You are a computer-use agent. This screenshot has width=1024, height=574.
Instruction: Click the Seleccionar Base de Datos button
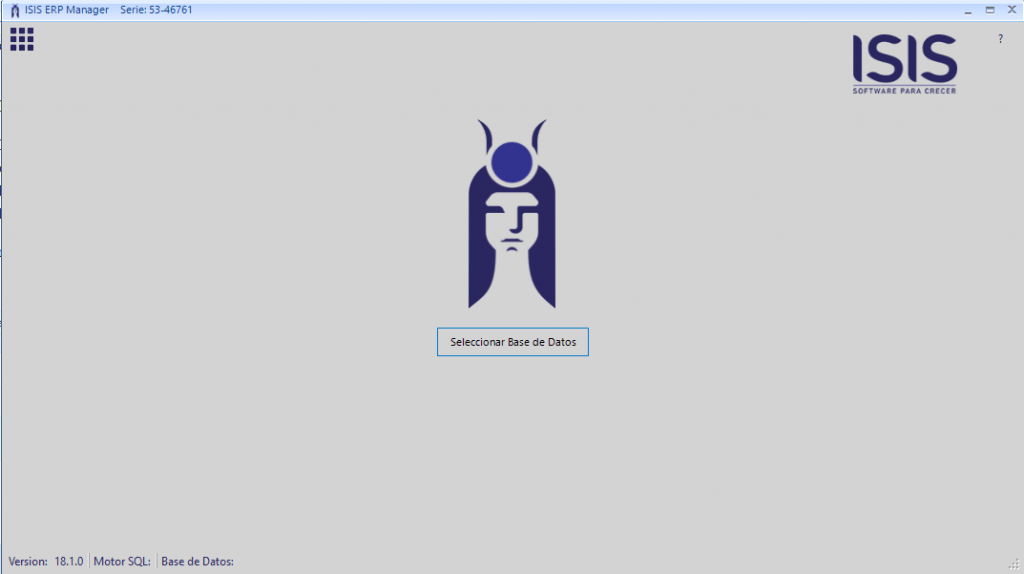point(513,342)
